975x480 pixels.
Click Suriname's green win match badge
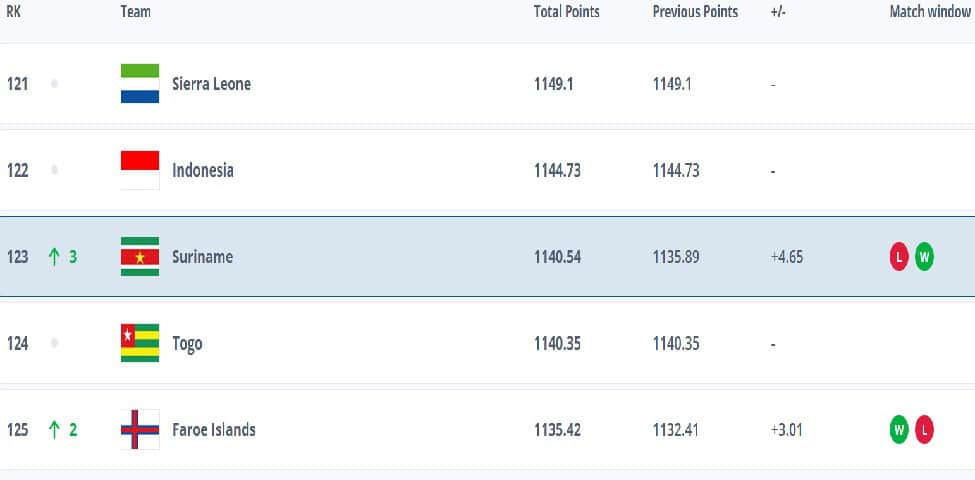click(924, 257)
